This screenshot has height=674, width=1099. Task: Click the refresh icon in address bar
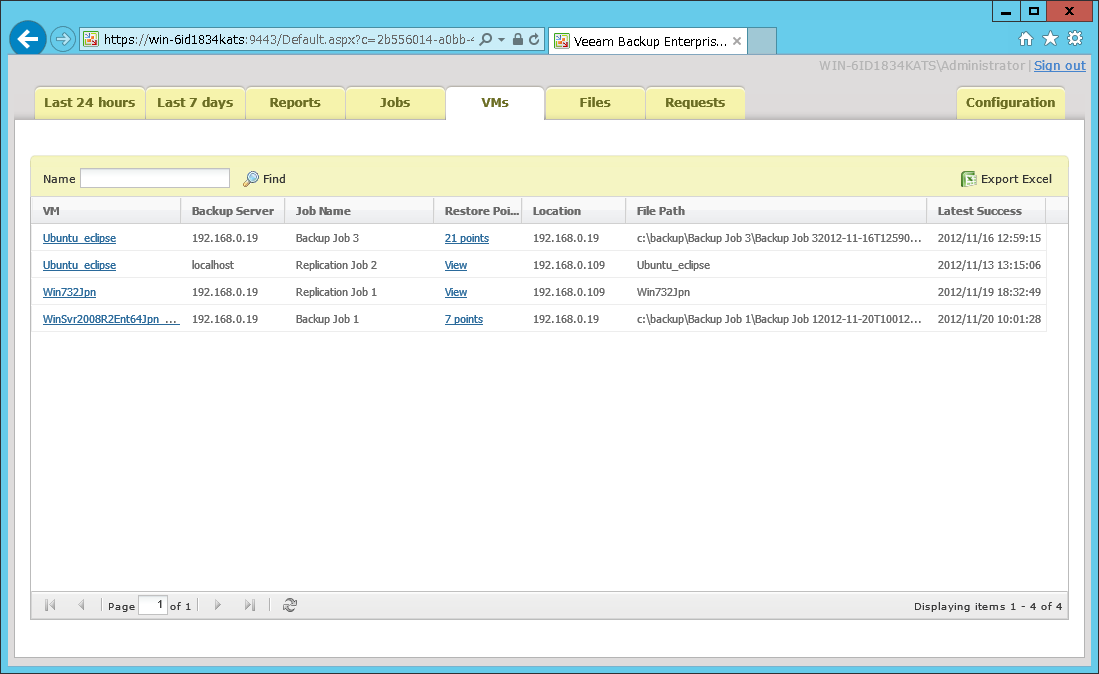534,39
